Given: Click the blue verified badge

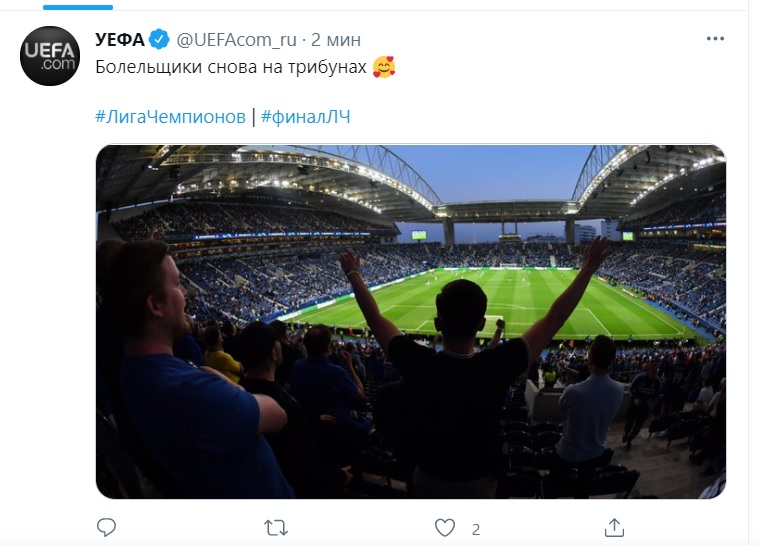Looking at the screenshot, I should (x=159, y=40).
